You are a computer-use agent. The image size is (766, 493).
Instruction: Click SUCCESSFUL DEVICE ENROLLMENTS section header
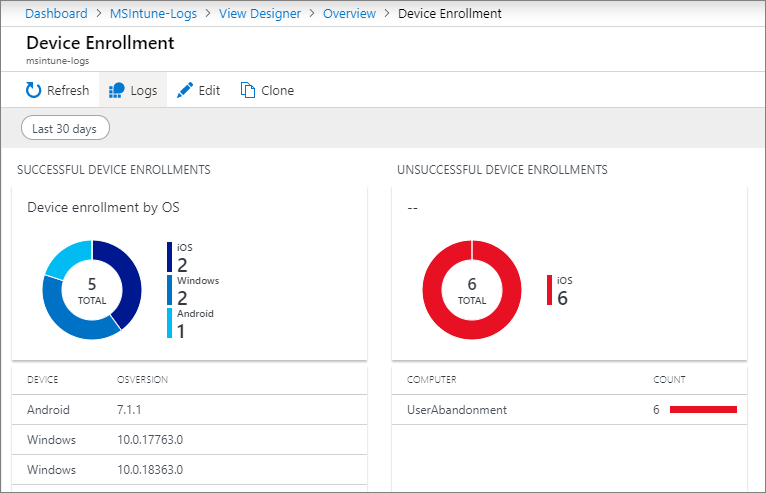coord(114,170)
